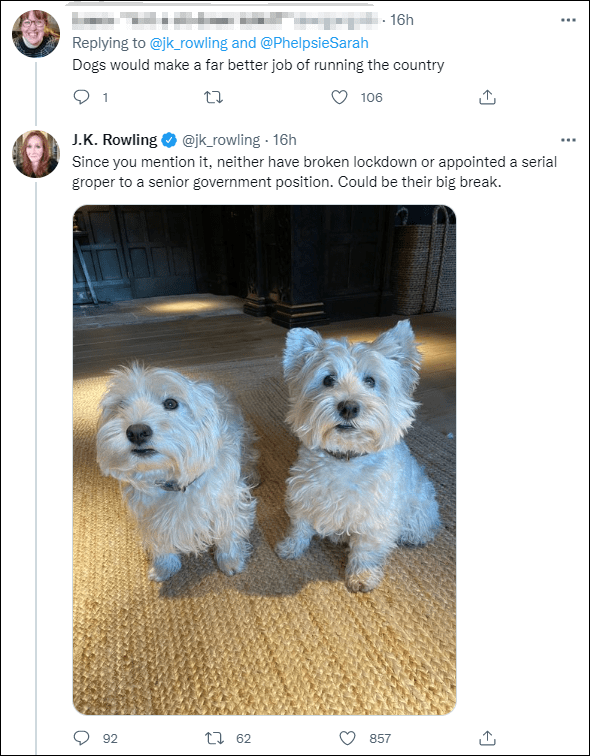Open more options on first reply tweet
Screen dimensions: 590x756
[568, 20]
